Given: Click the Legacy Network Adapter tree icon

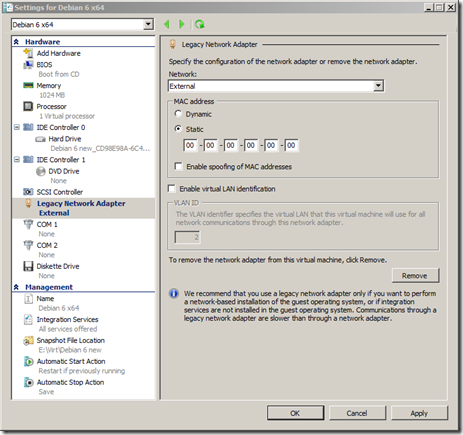Looking at the screenshot, I should click(x=29, y=203).
